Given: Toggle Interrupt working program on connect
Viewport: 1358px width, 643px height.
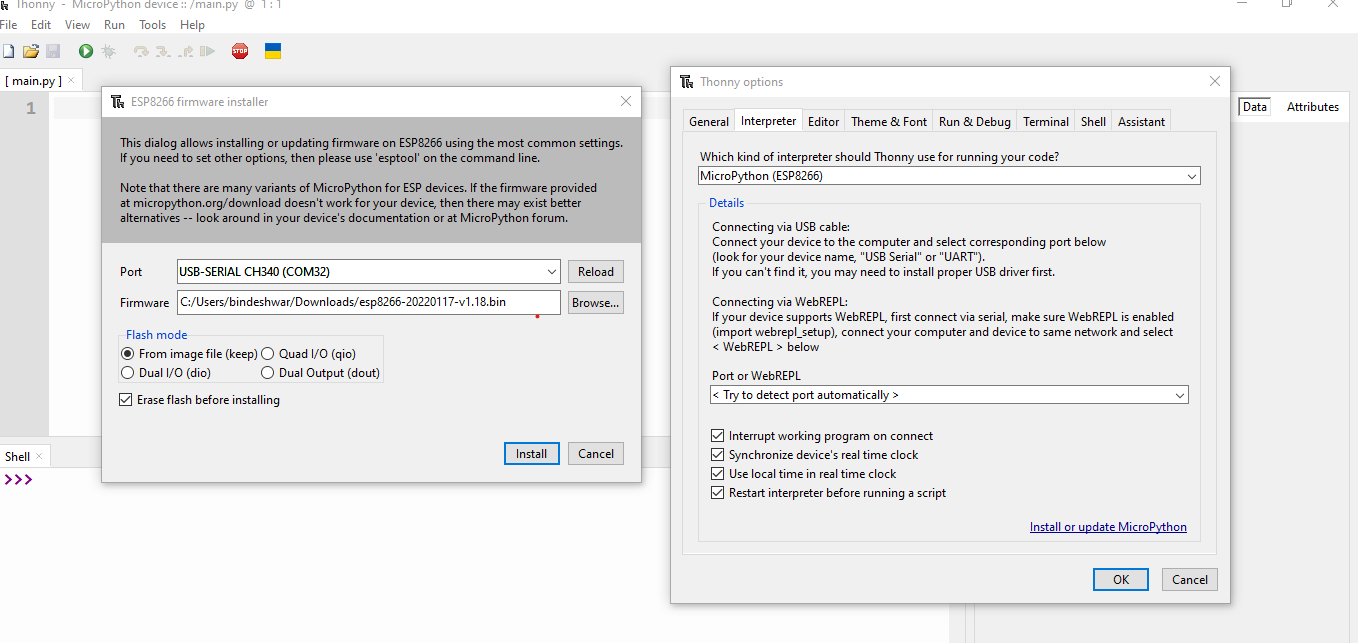Looking at the screenshot, I should click(717, 436).
